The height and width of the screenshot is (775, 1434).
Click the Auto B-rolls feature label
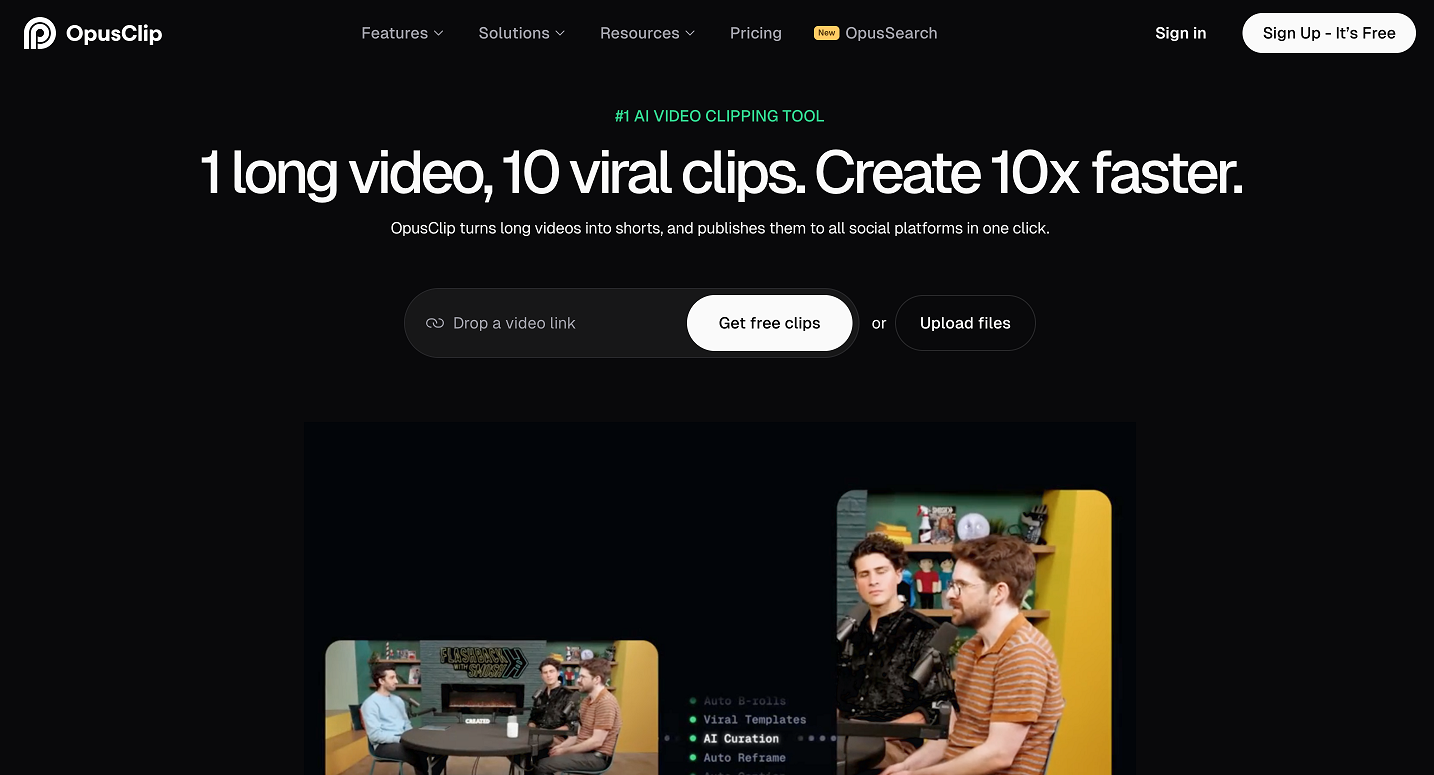pos(744,701)
